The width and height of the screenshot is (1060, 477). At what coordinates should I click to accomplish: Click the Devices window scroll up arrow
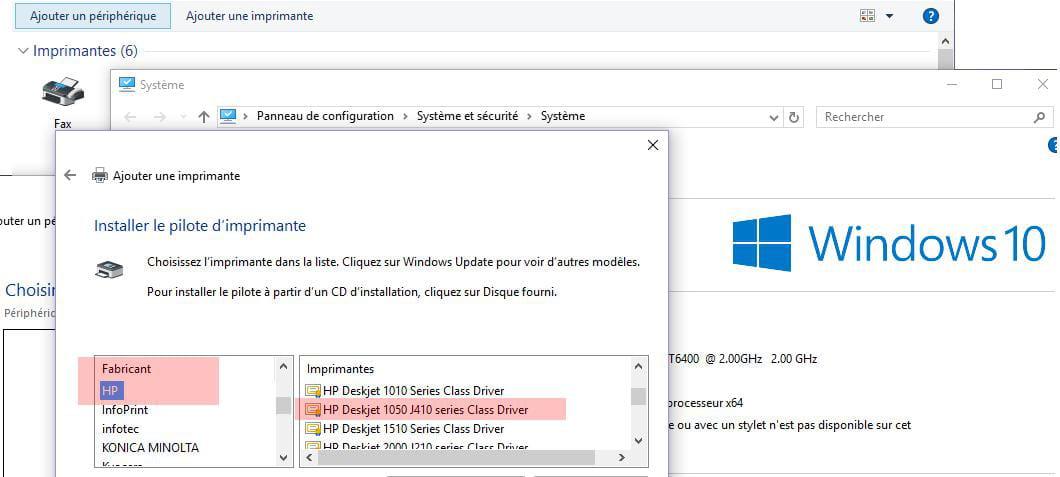click(946, 41)
